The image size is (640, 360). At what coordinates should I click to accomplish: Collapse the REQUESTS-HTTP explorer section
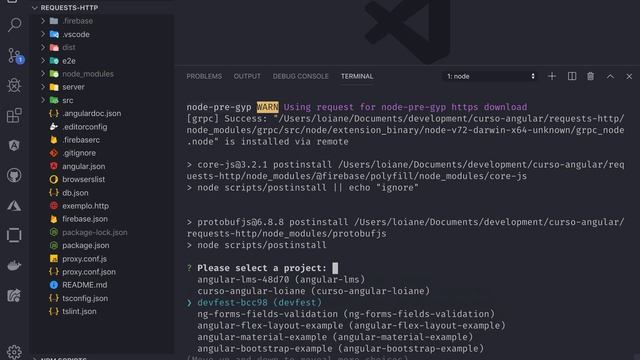click(65, 8)
